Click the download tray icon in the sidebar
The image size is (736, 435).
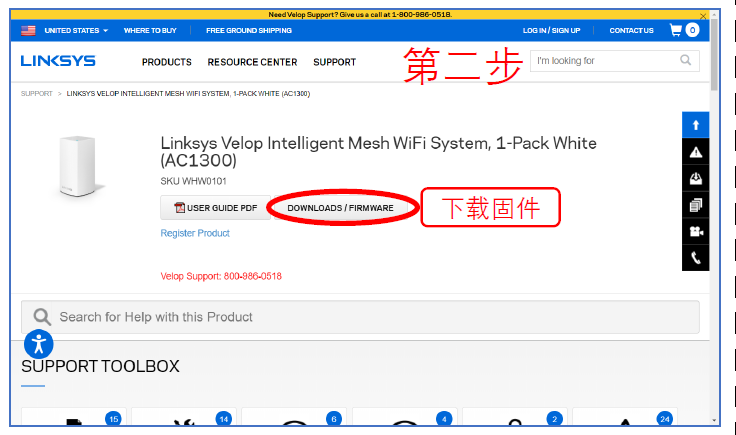click(x=695, y=178)
